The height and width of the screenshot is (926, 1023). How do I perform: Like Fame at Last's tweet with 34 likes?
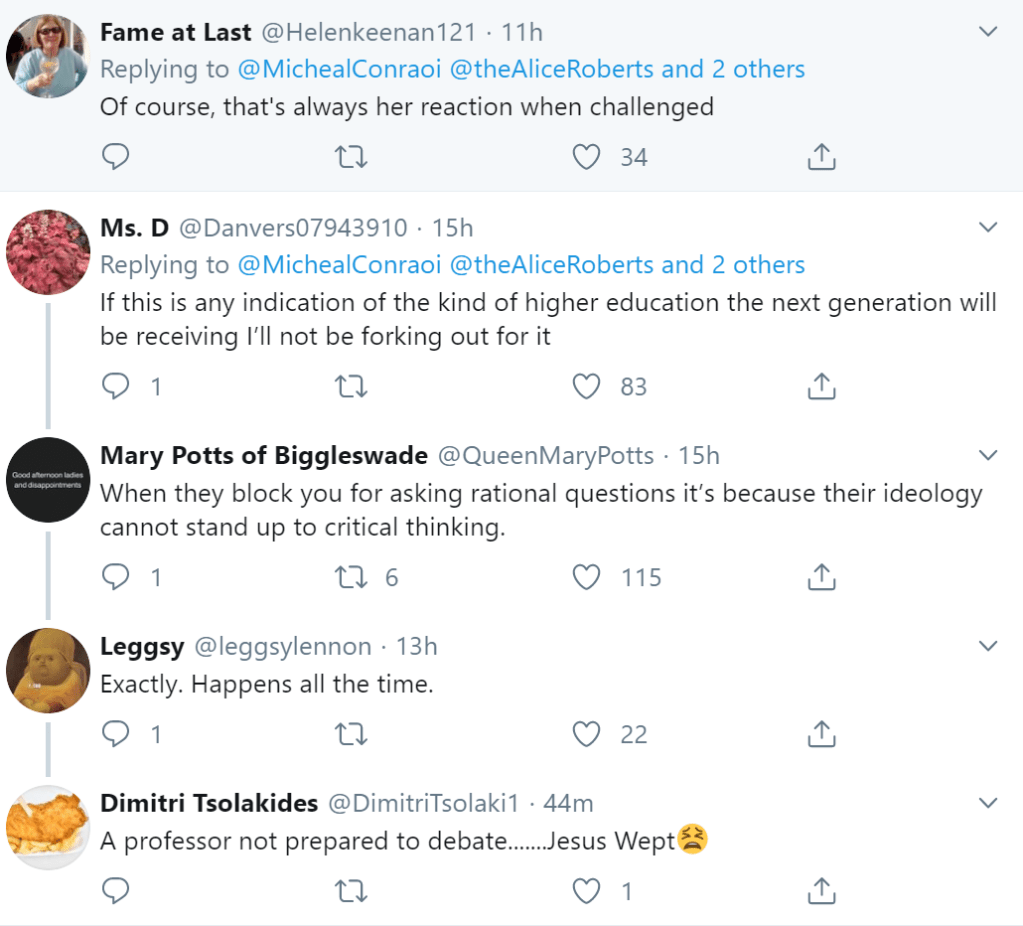586,157
